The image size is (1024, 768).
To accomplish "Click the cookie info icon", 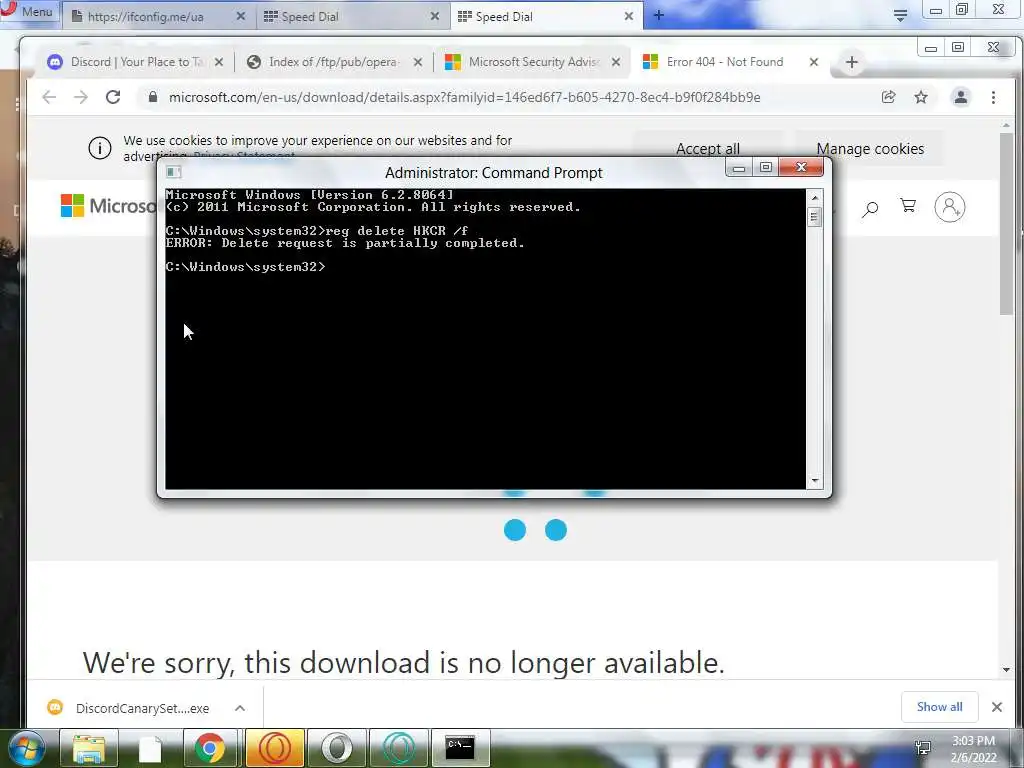I will [x=100, y=148].
